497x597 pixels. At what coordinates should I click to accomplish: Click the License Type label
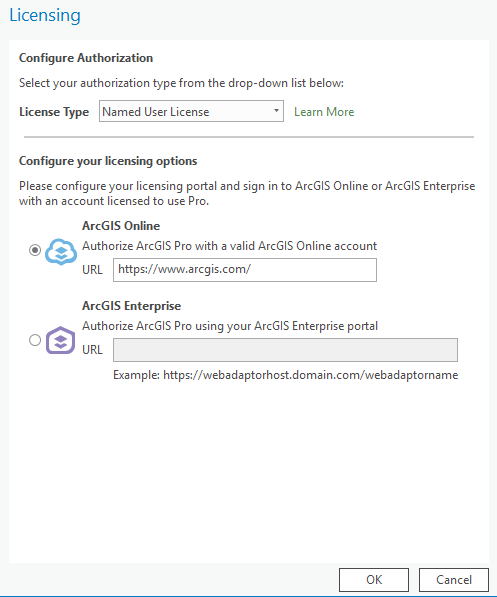pos(54,112)
